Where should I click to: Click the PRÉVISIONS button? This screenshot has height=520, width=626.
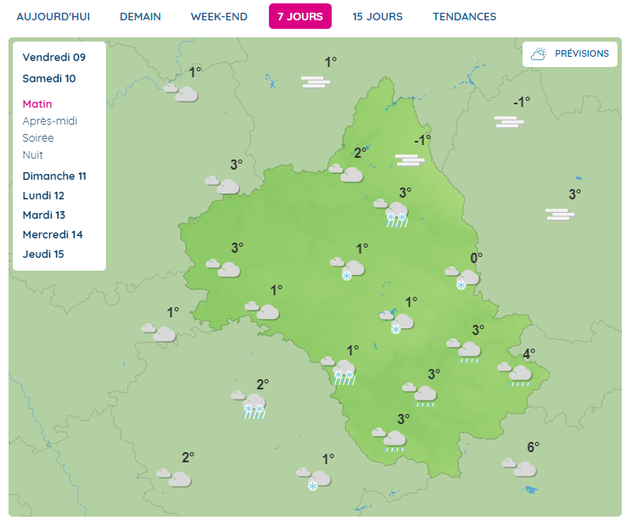click(x=570, y=54)
